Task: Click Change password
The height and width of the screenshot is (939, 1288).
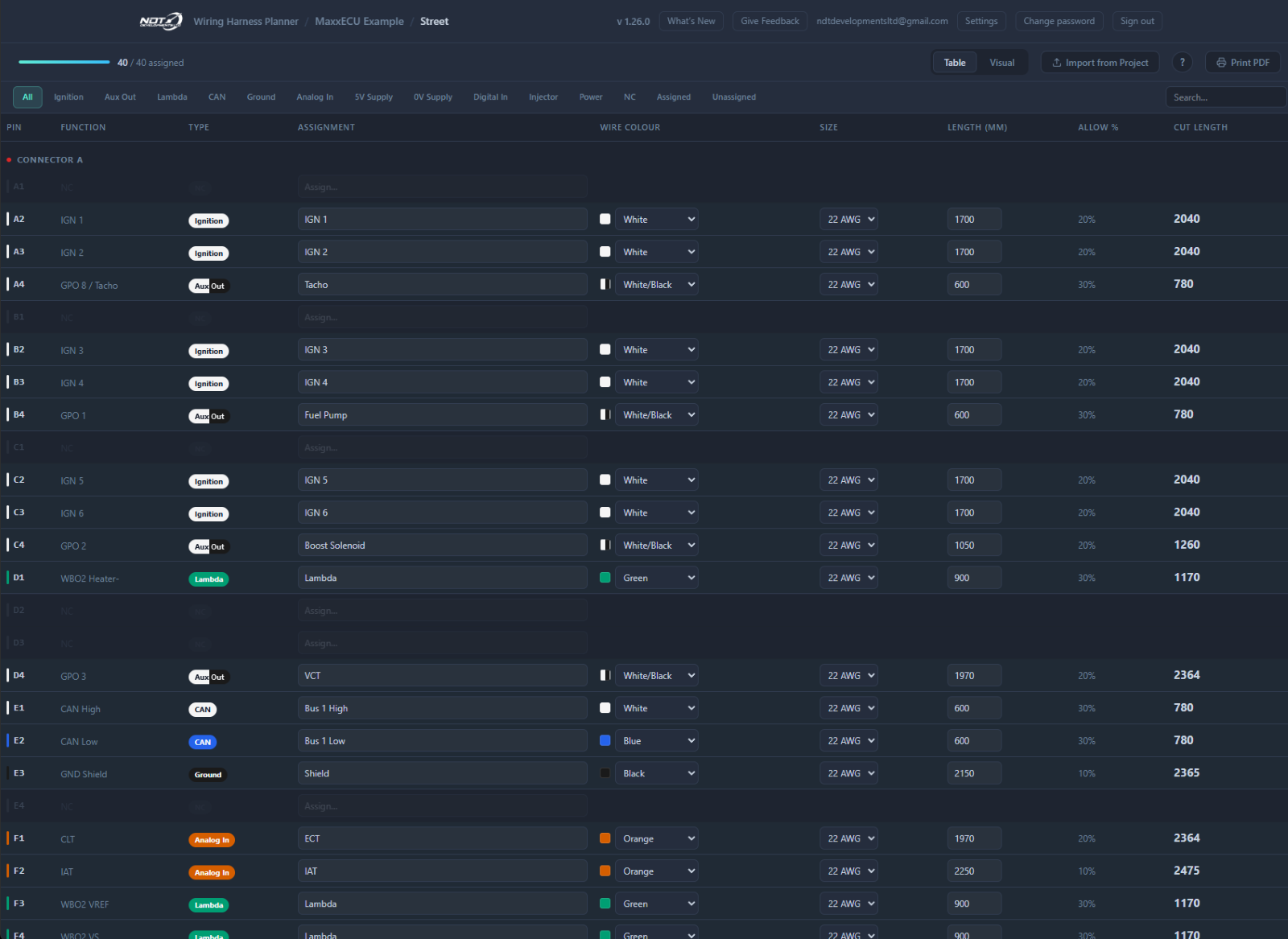Action: [1059, 21]
